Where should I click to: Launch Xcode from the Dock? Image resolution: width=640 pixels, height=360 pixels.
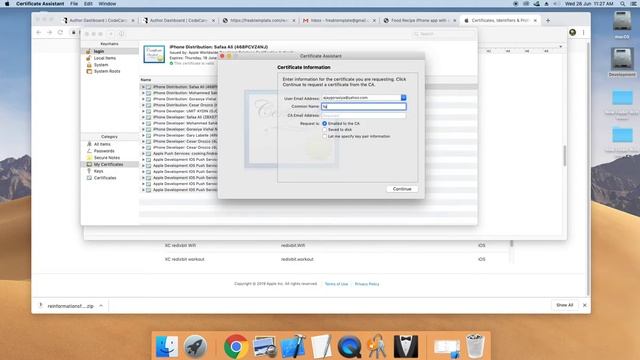293,347
